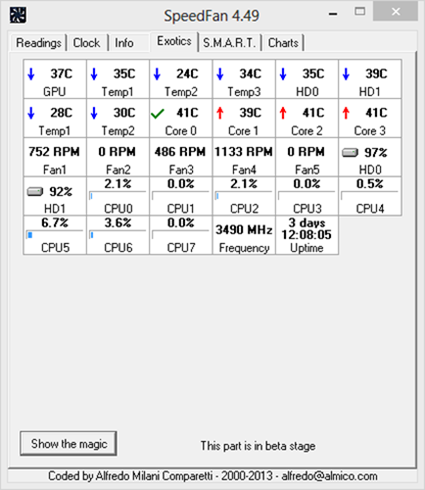
Task: Click the down arrow in the 35C Temp1 cell
Action: click(94, 74)
